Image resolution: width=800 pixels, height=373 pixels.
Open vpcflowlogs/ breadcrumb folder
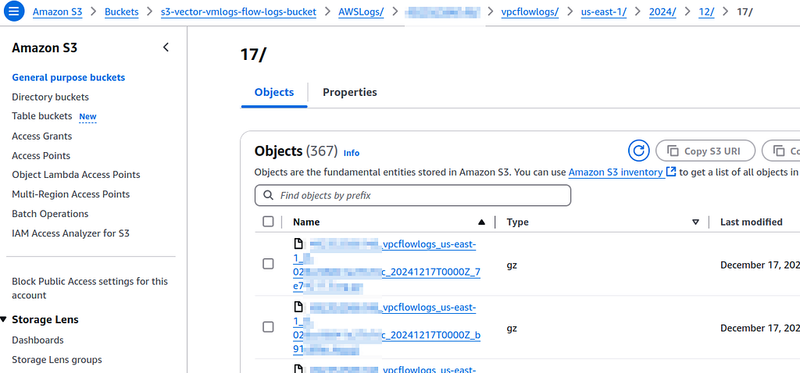pyautogui.click(x=530, y=12)
